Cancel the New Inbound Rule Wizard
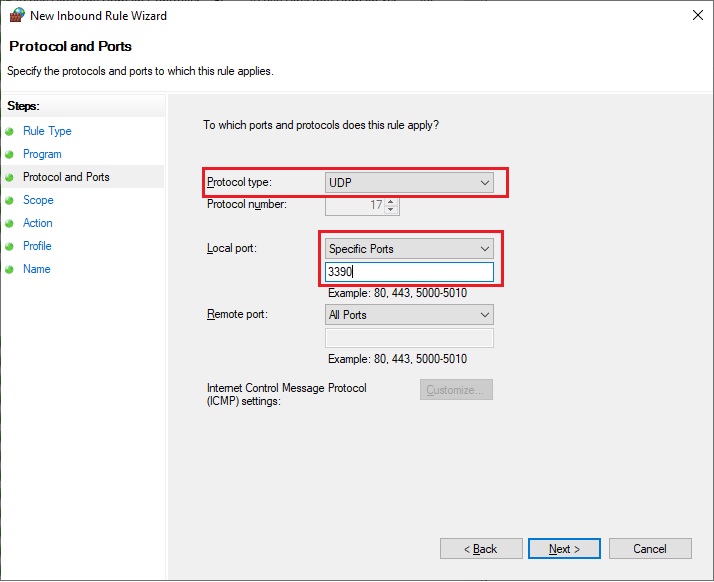 coord(650,549)
